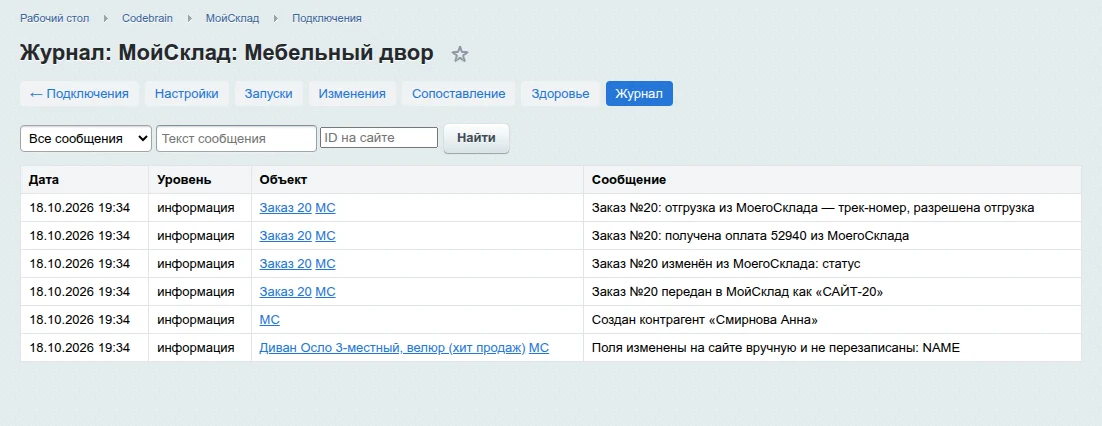Open 'Диван Осло 3-местный, велюр' product link
Image resolution: width=1102 pixels, height=426 pixels.
392,348
